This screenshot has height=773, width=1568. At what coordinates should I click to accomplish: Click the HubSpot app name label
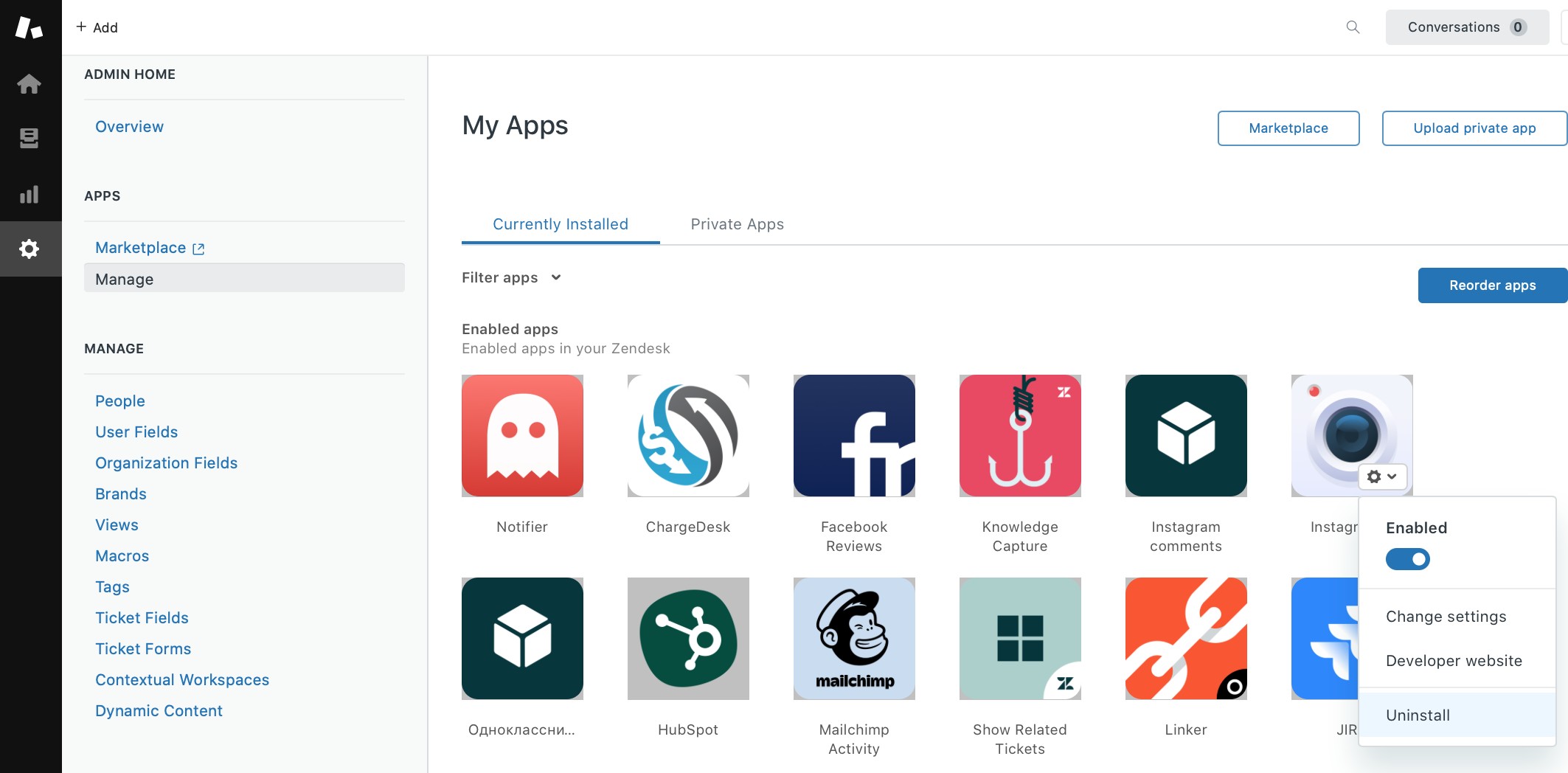point(688,729)
